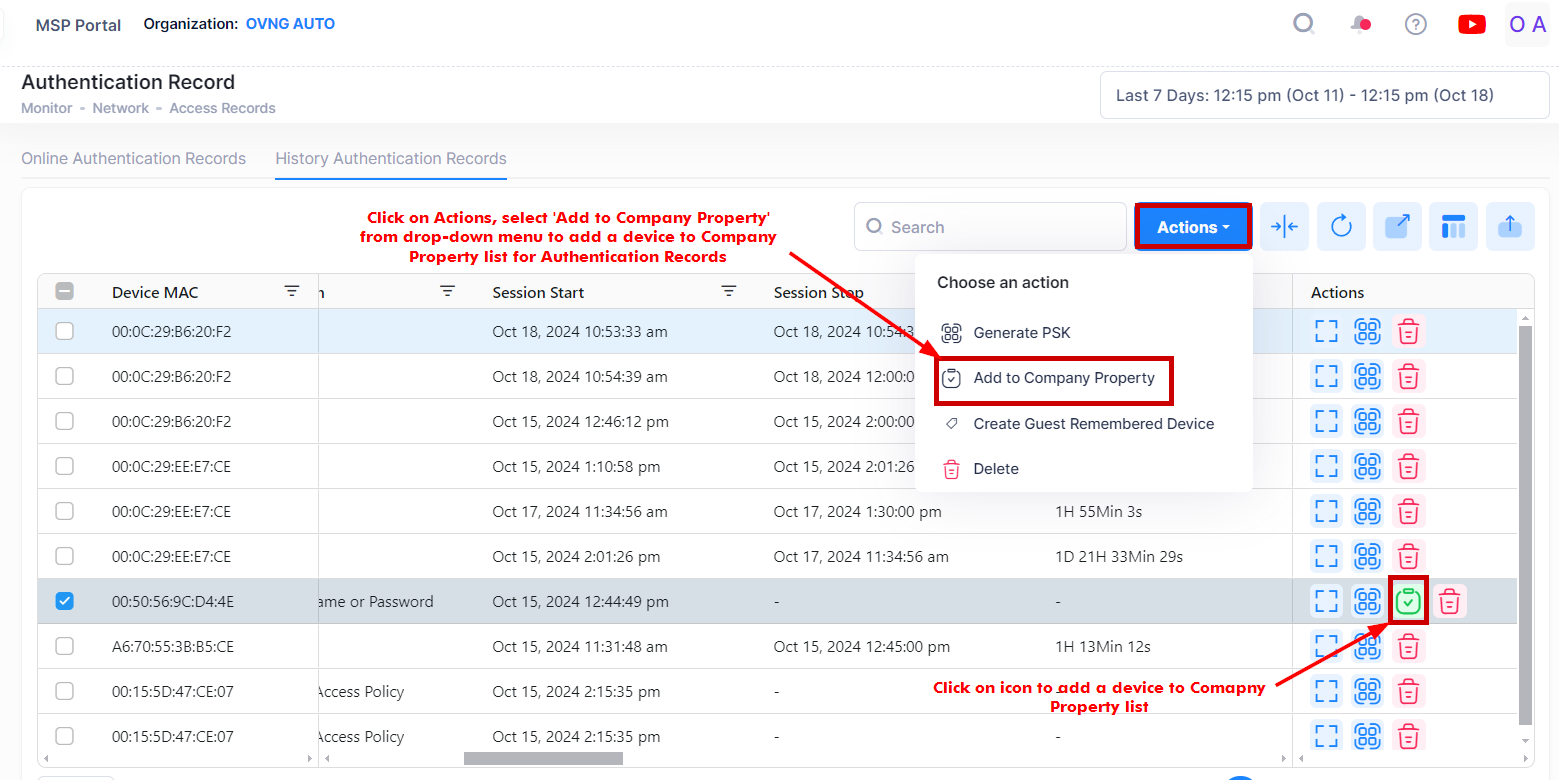Check the checkbox for the first 00:0C:29:B6:20:F2 row
The image size is (1559, 780).
pos(64,331)
